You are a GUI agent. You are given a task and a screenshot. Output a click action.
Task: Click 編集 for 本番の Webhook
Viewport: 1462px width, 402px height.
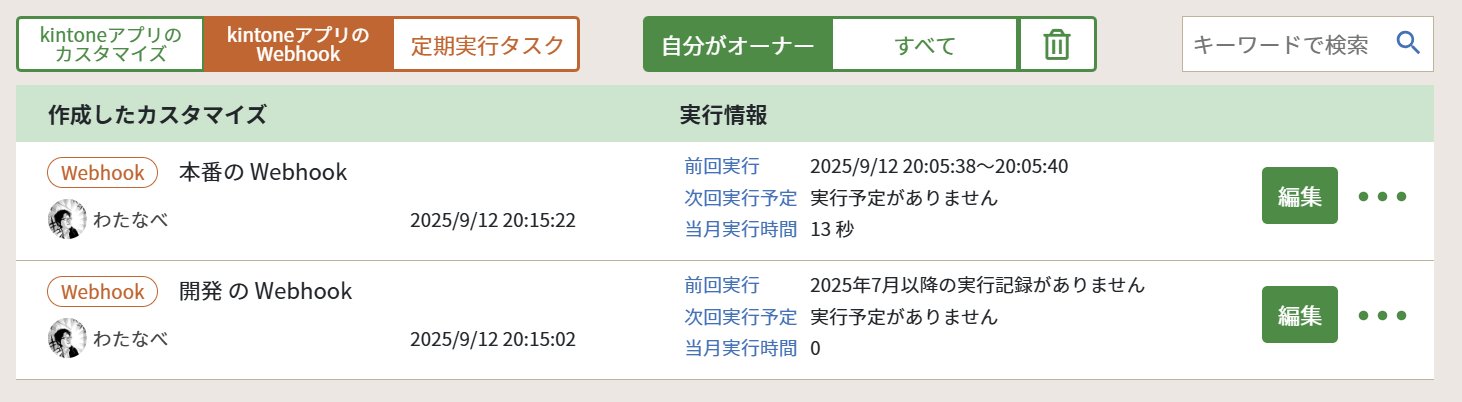(1300, 196)
